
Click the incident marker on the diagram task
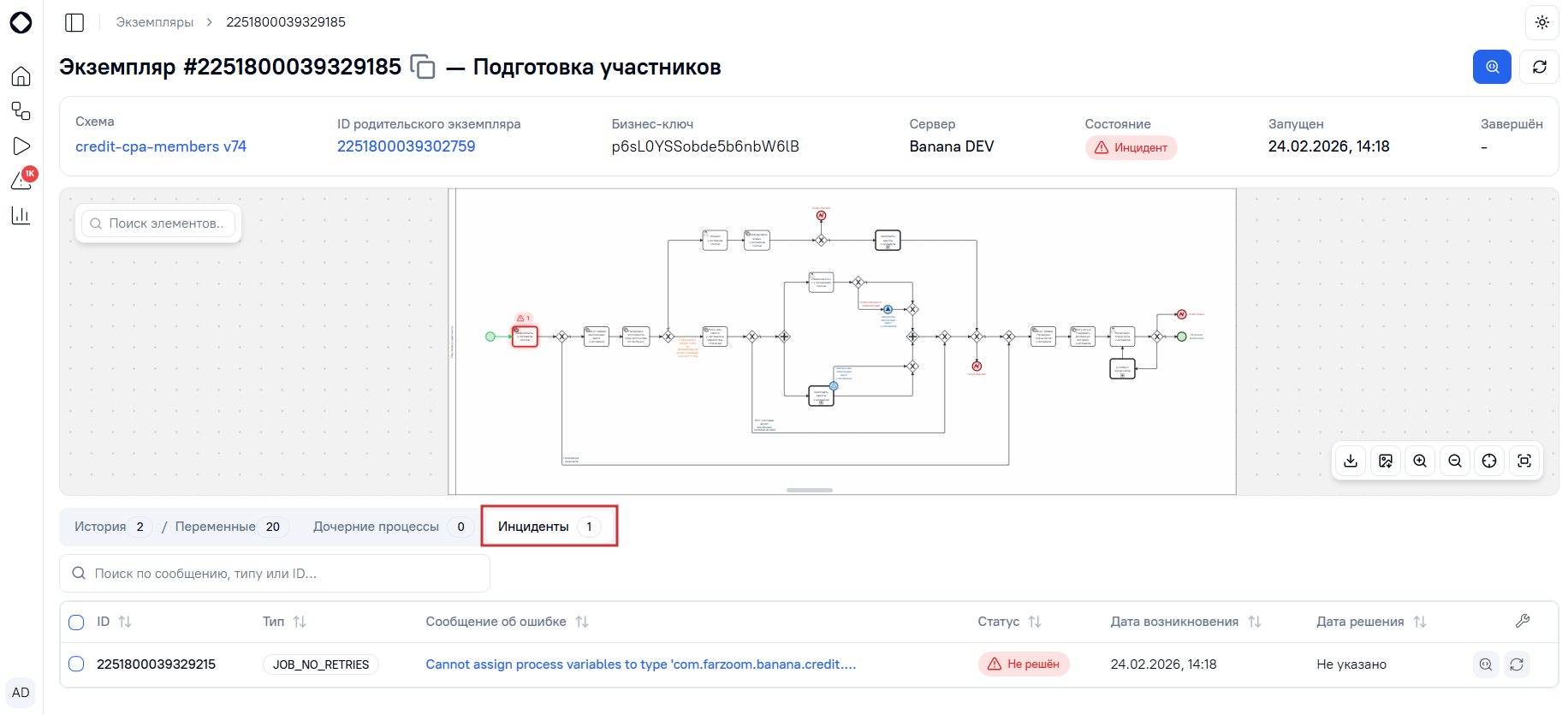pos(523,318)
